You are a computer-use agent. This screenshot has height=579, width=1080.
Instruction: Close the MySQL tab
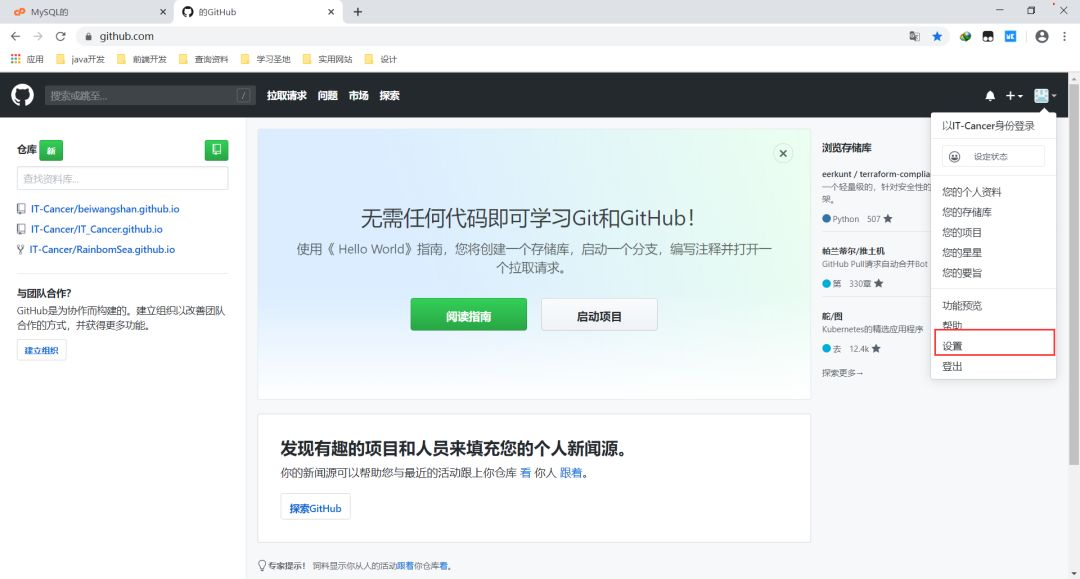[x=163, y=12]
